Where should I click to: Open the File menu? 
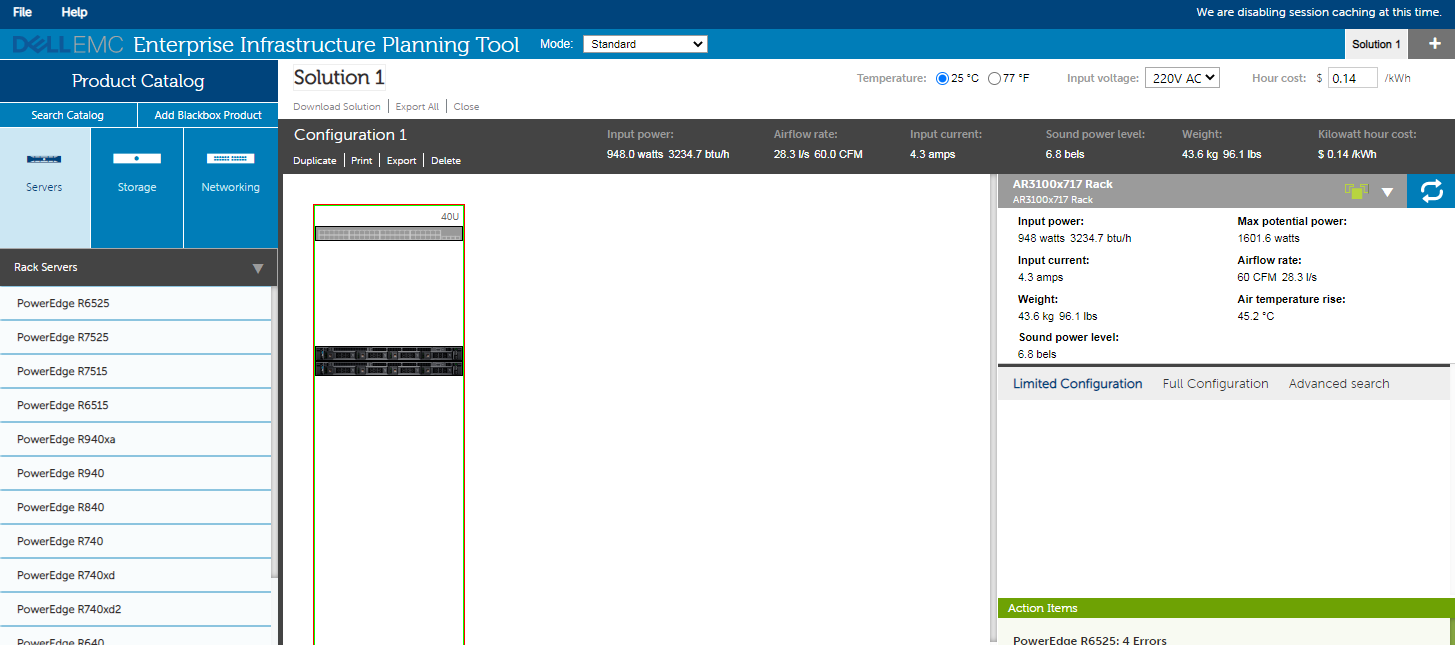pos(22,12)
